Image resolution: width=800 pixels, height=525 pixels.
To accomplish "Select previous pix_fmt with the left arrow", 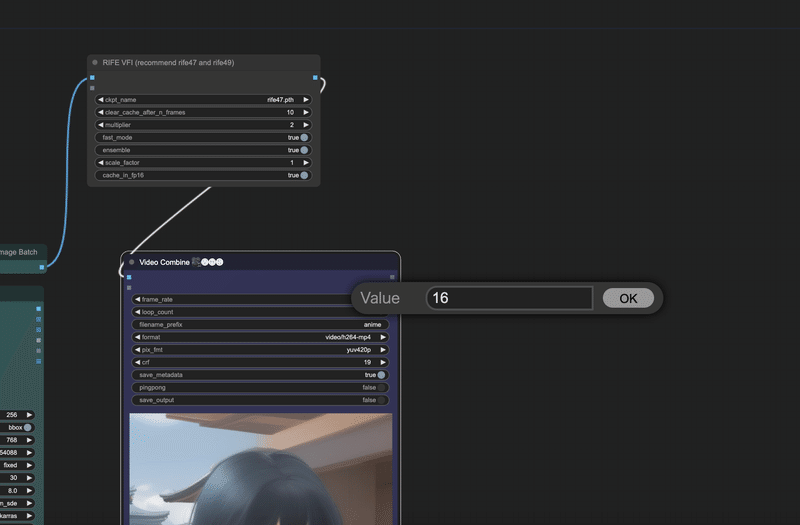I will [x=137, y=349].
